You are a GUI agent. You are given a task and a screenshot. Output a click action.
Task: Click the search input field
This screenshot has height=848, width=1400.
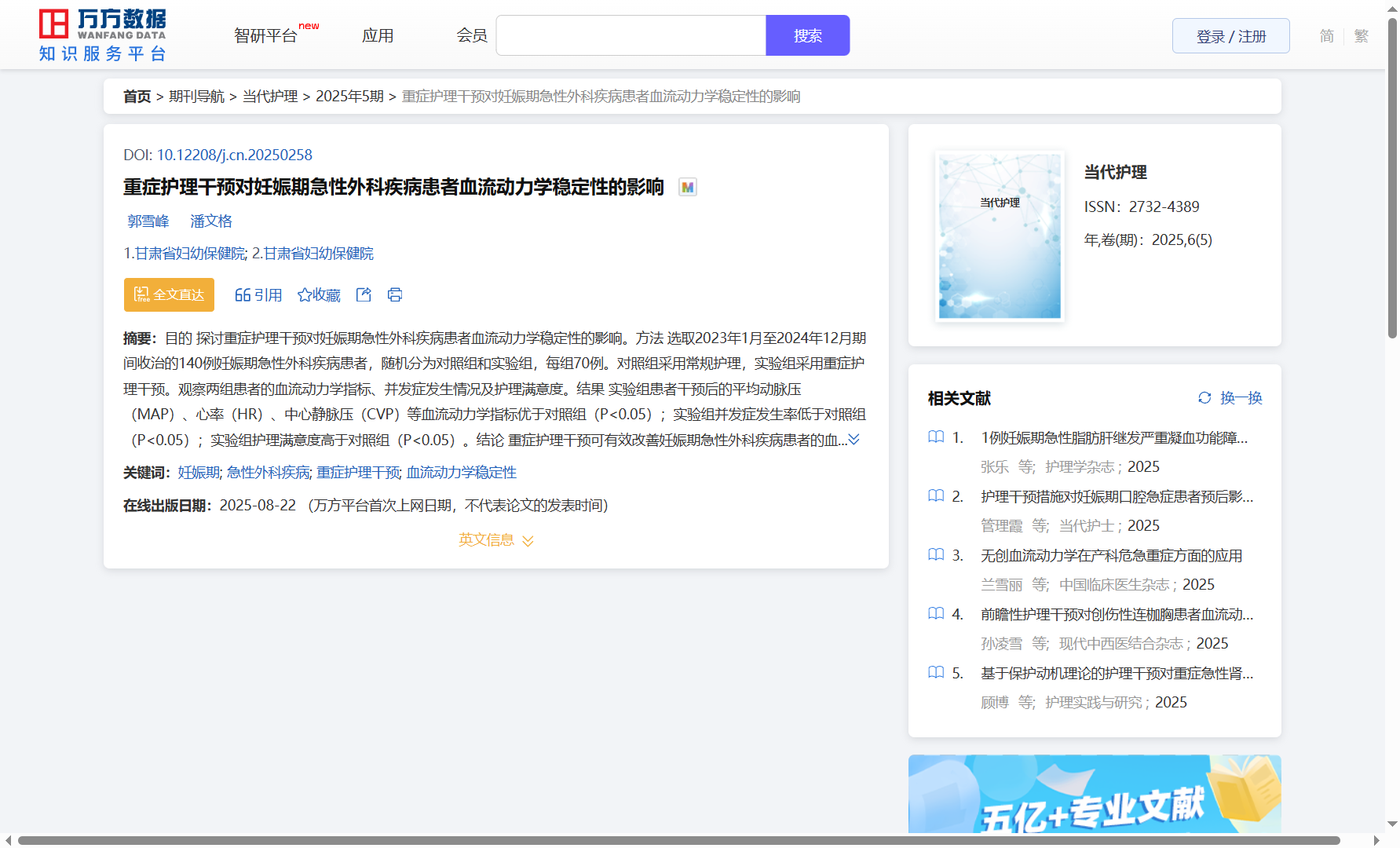pyautogui.click(x=631, y=36)
